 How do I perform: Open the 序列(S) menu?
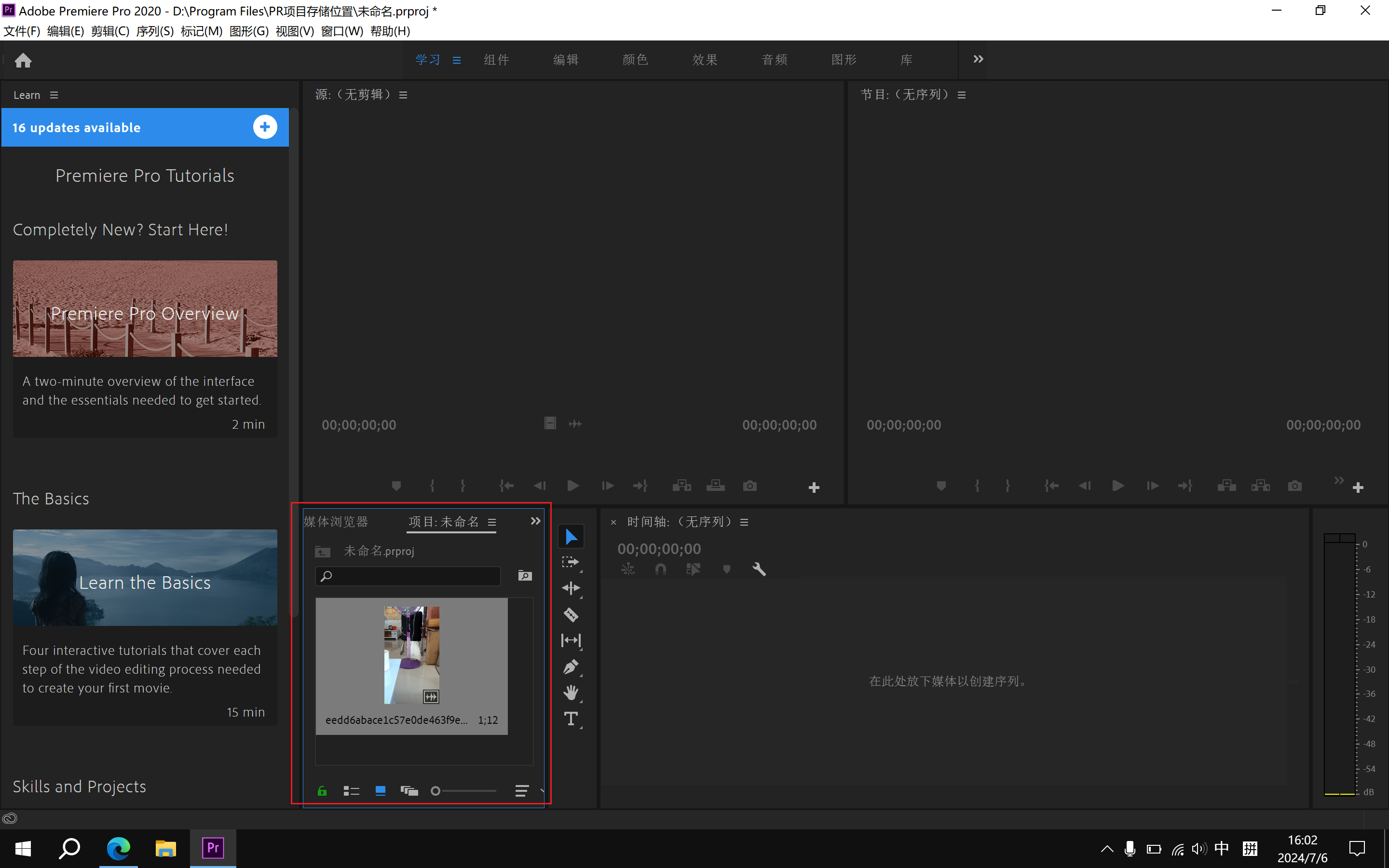(x=154, y=31)
